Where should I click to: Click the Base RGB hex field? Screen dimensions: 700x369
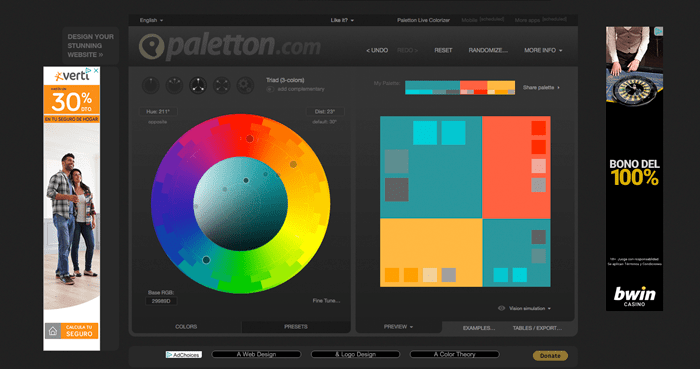pos(161,301)
